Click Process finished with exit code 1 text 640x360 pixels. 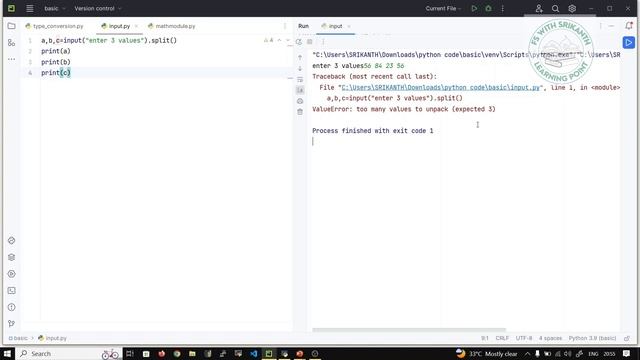pyautogui.click(x=373, y=131)
